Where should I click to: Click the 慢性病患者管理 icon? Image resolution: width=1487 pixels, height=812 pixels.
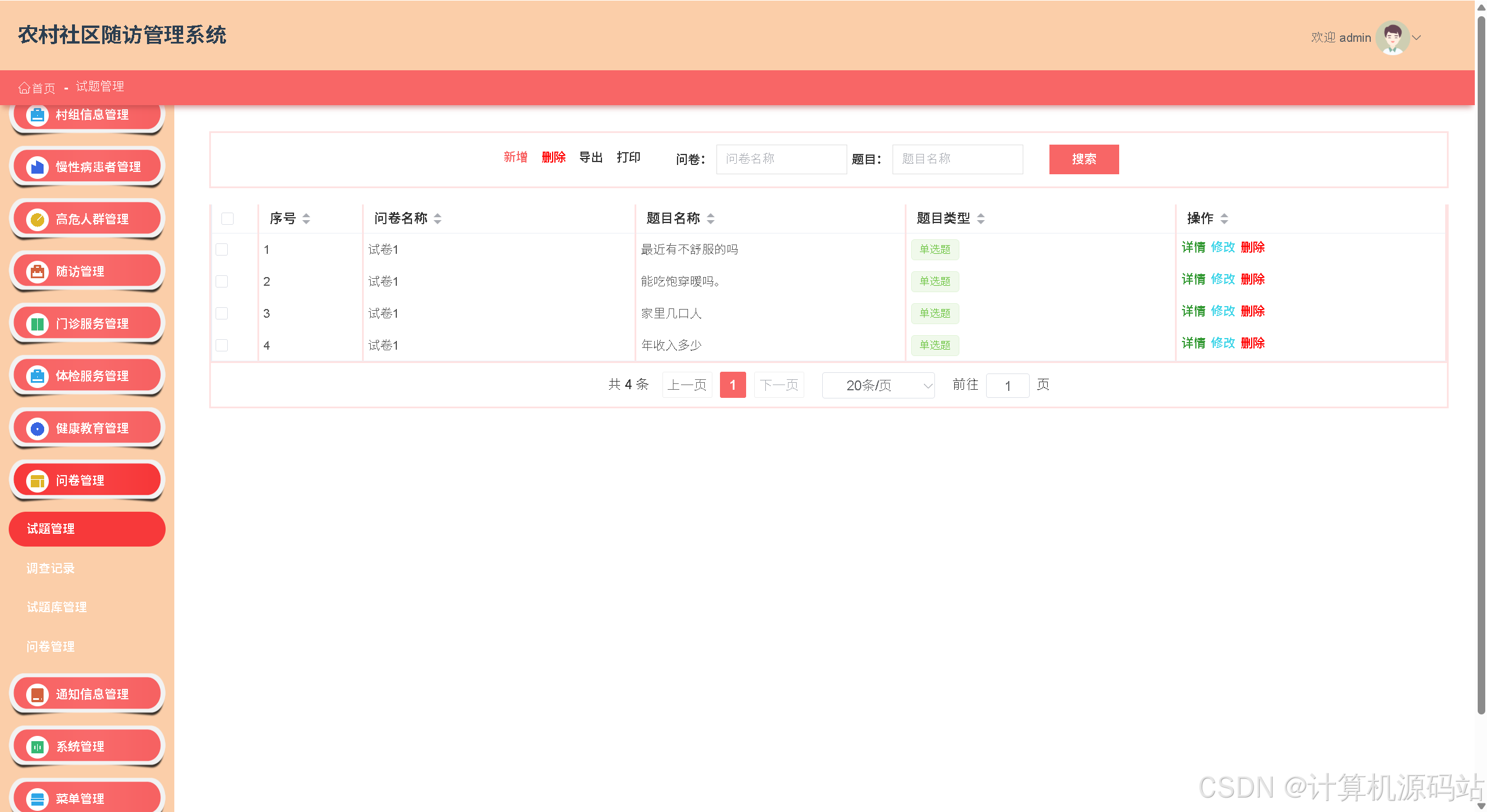pos(37,167)
